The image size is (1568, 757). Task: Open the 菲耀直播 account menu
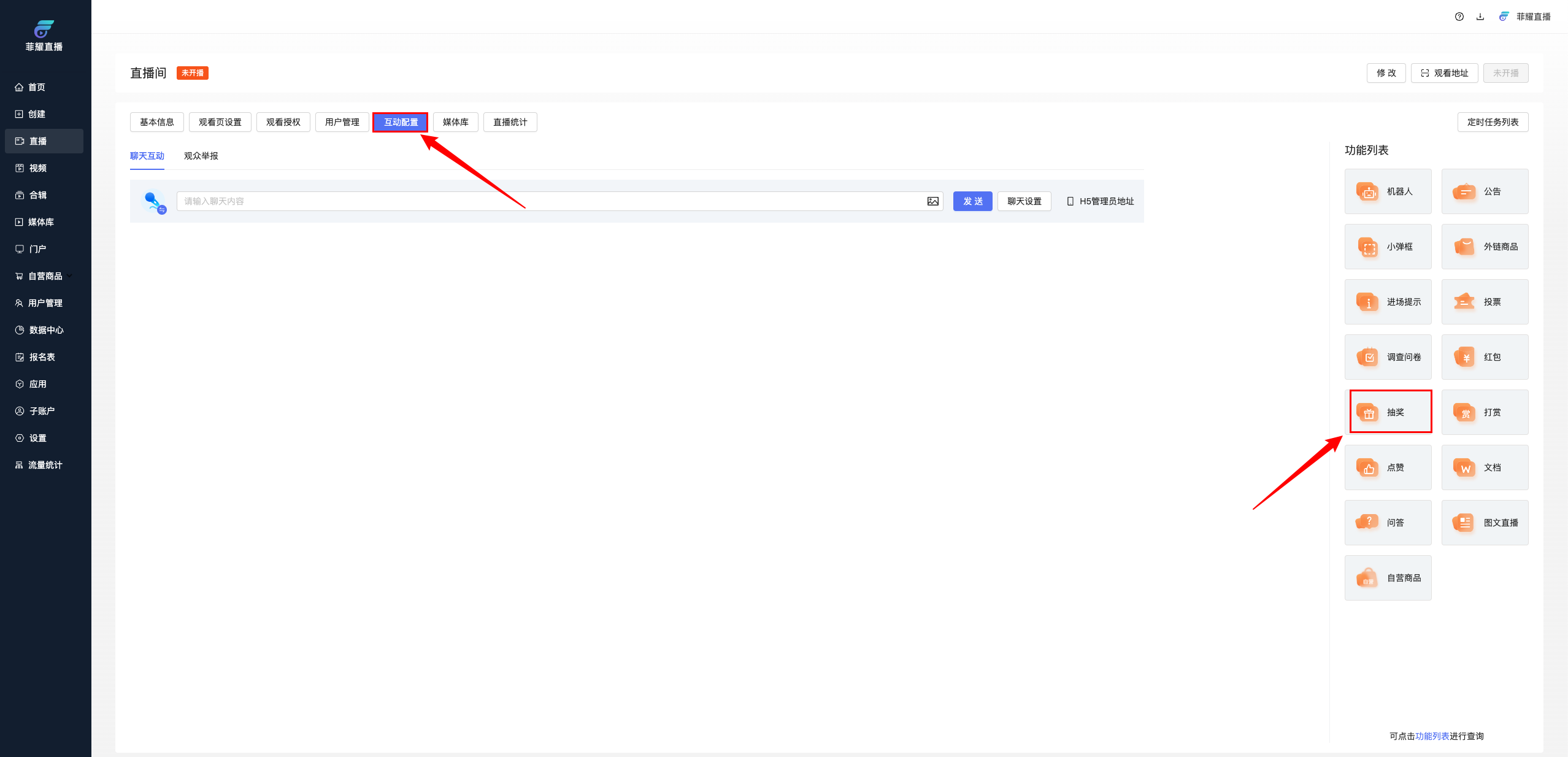pos(1524,17)
